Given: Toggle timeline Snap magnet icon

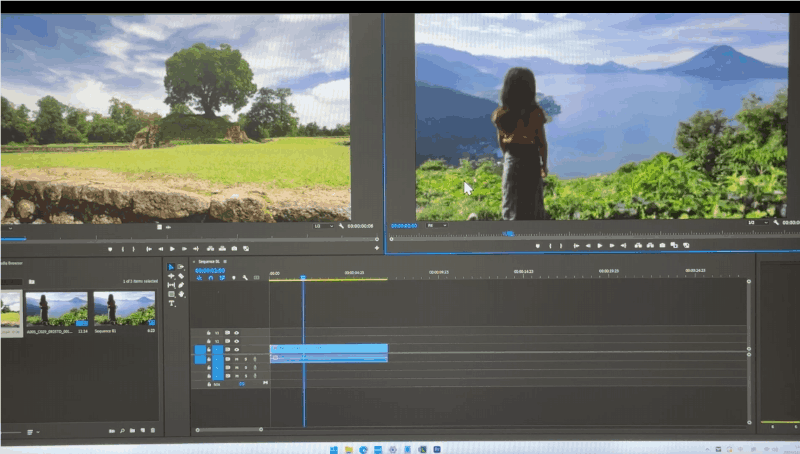Looking at the screenshot, I should 211,278.
